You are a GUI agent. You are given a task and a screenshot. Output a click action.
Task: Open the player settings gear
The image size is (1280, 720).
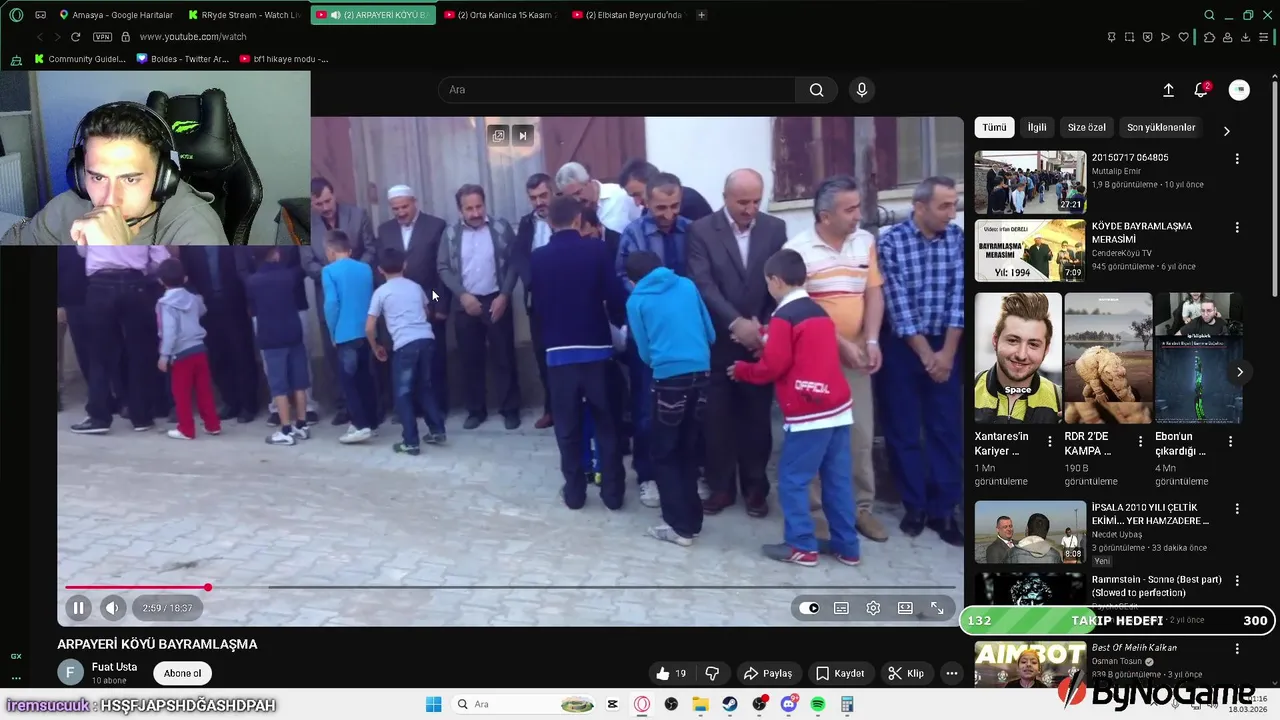[873, 608]
